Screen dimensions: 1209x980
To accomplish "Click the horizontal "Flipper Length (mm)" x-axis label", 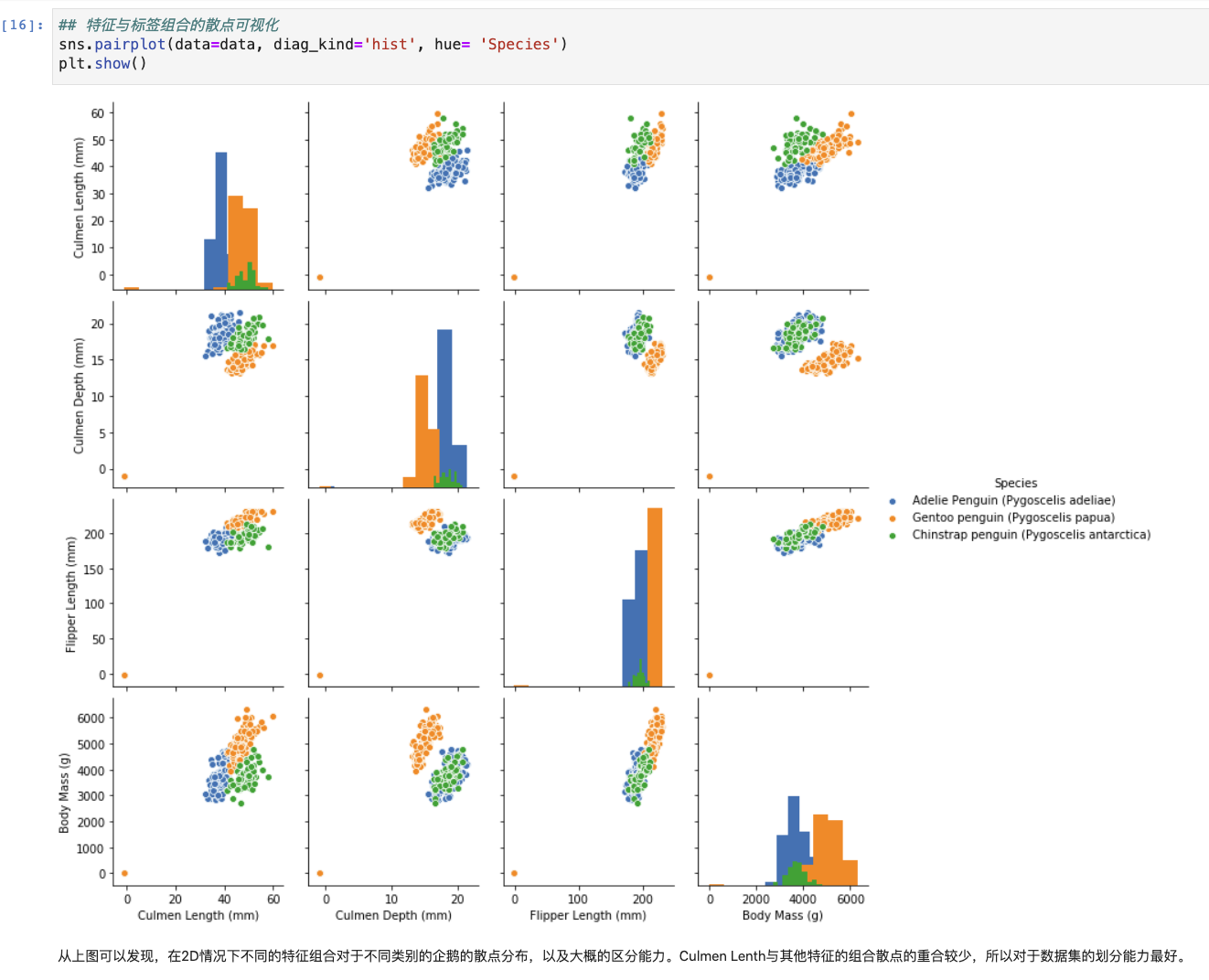I will click(588, 915).
